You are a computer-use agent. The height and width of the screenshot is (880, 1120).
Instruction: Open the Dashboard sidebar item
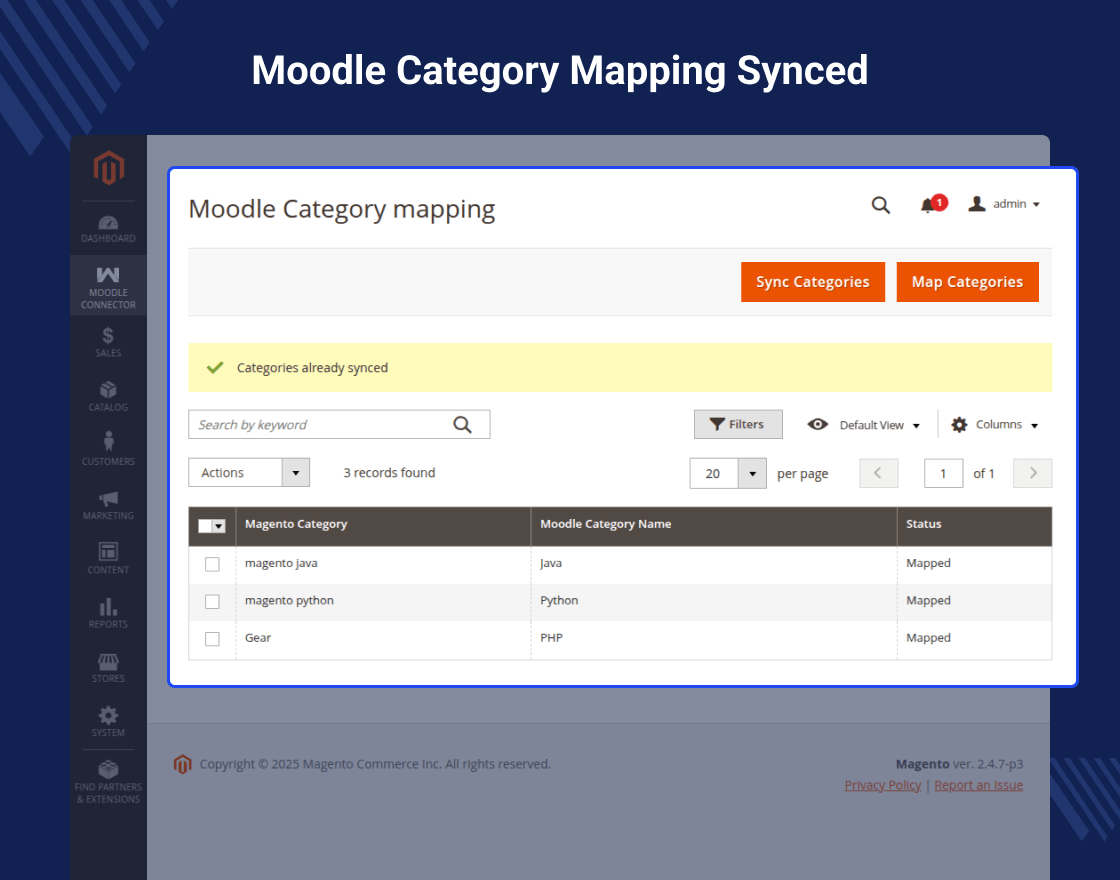coord(108,229)
